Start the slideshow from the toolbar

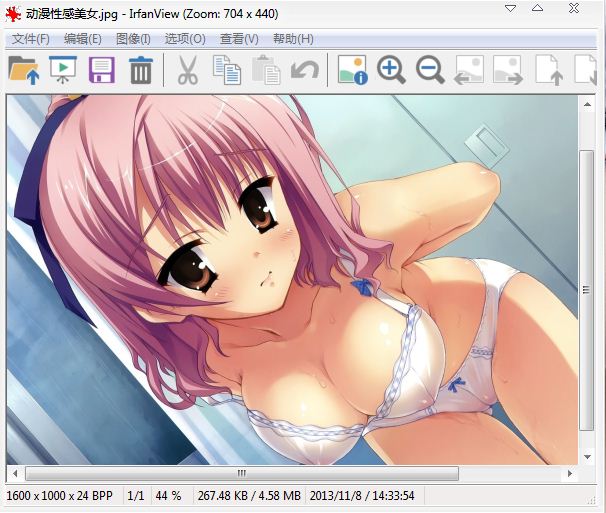pyautogui.click(x=62, y=70)
